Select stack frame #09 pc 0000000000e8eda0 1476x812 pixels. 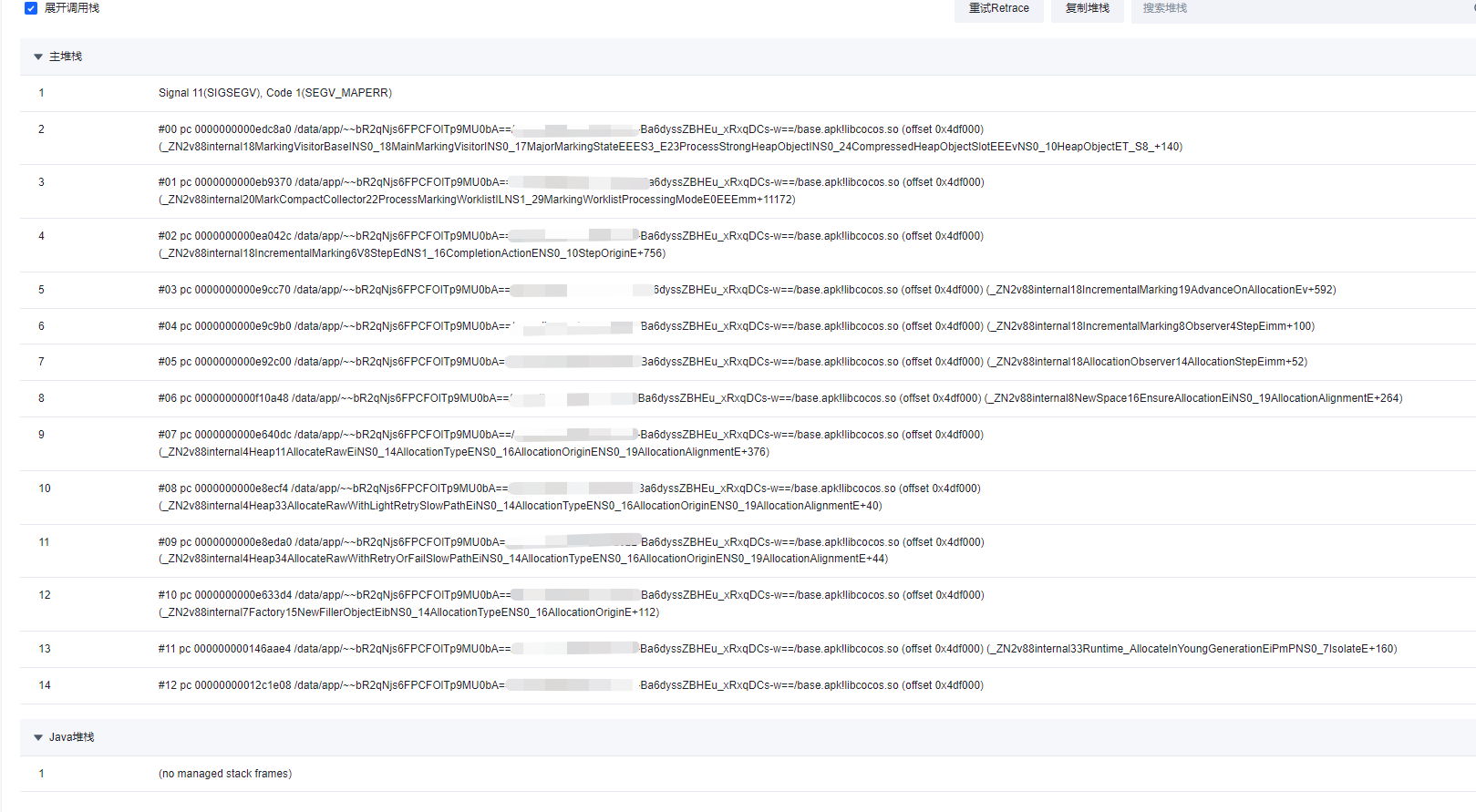pyautogui.click(x=748, y=550)
